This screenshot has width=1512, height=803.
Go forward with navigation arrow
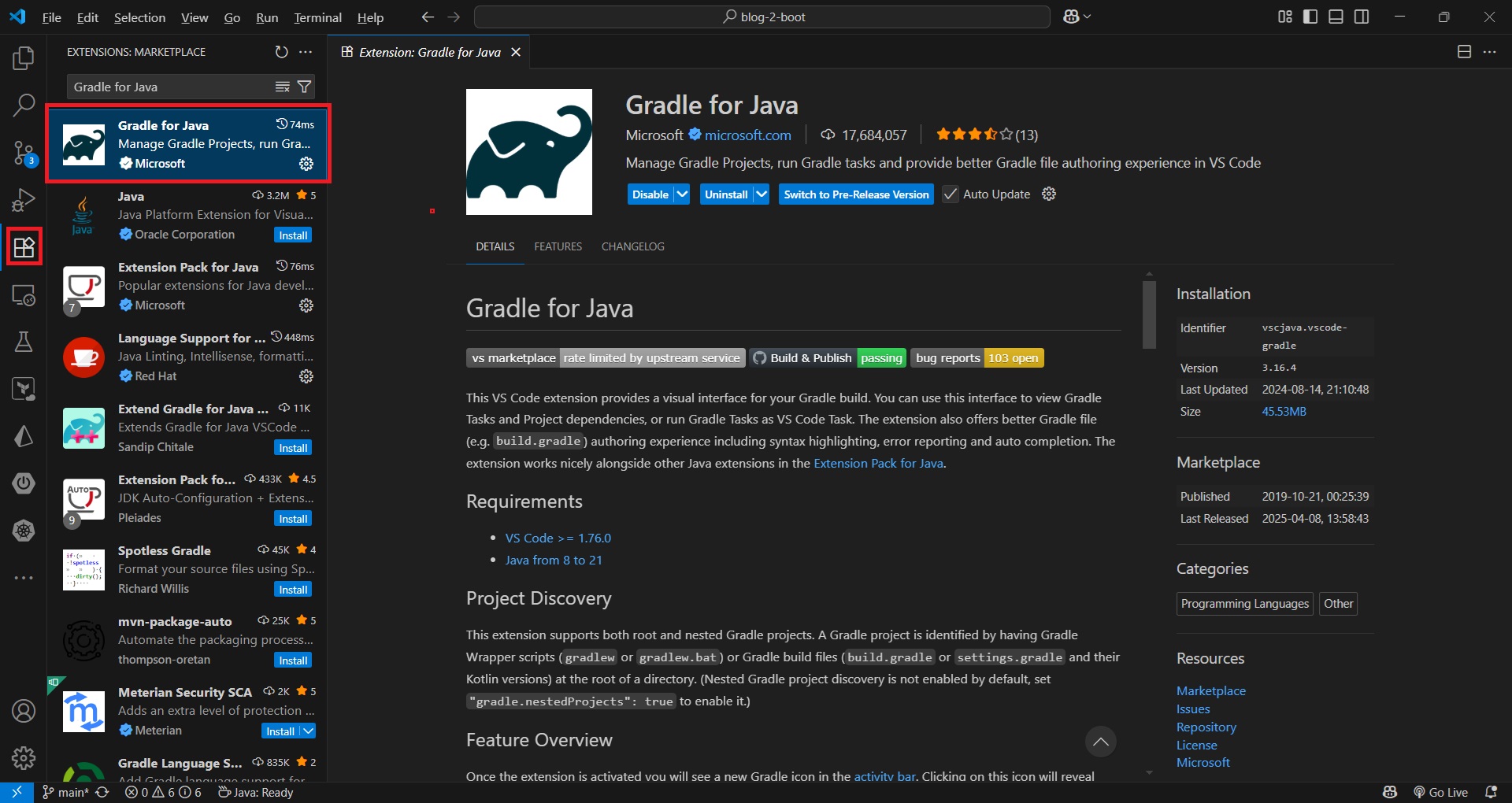tap(454, 17)
